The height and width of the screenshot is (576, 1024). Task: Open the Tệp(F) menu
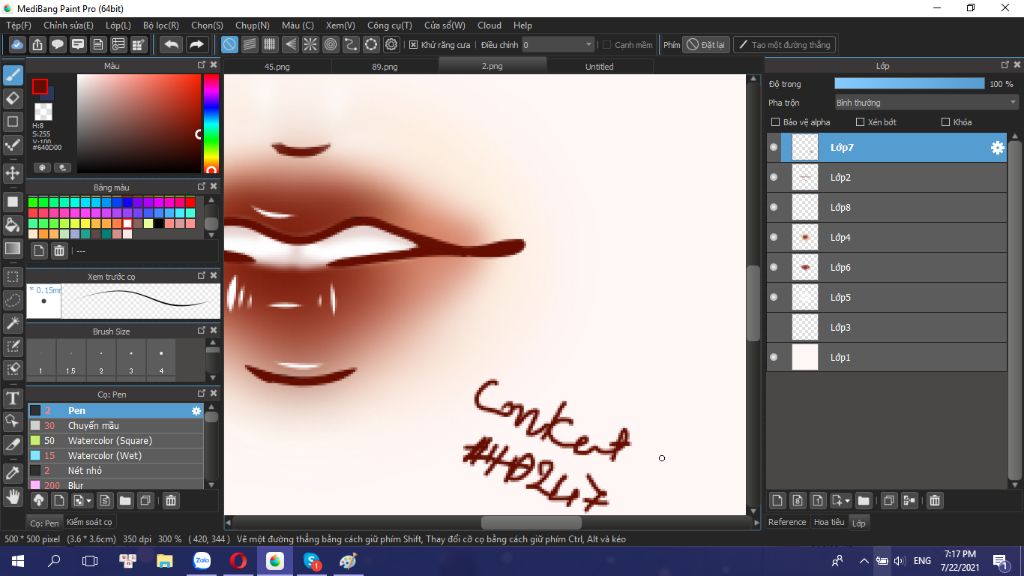point(18,25)
